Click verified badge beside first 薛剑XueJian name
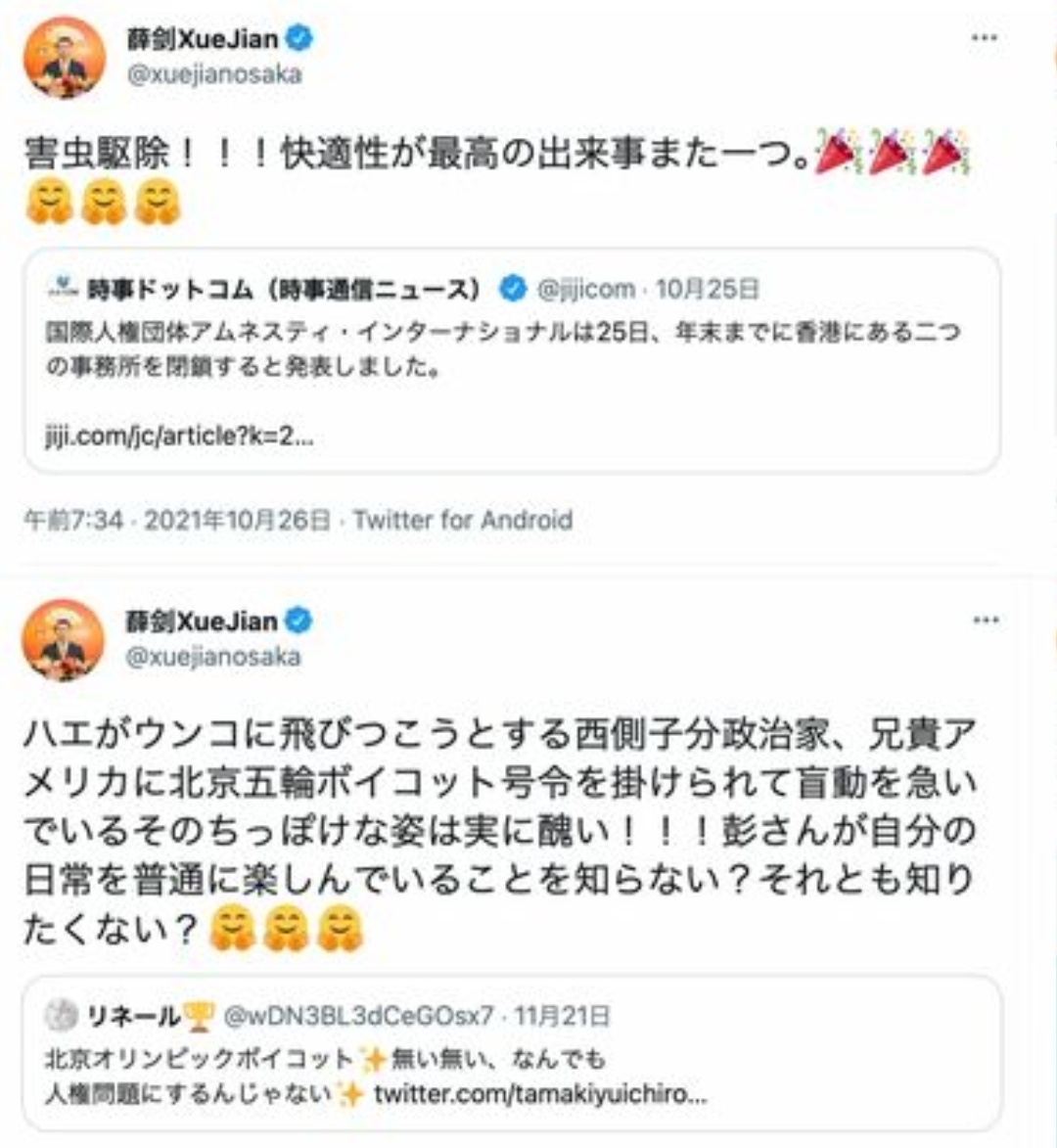Image resolution: width=1057 pixels, height=1148 pixels. pos(299,37)
